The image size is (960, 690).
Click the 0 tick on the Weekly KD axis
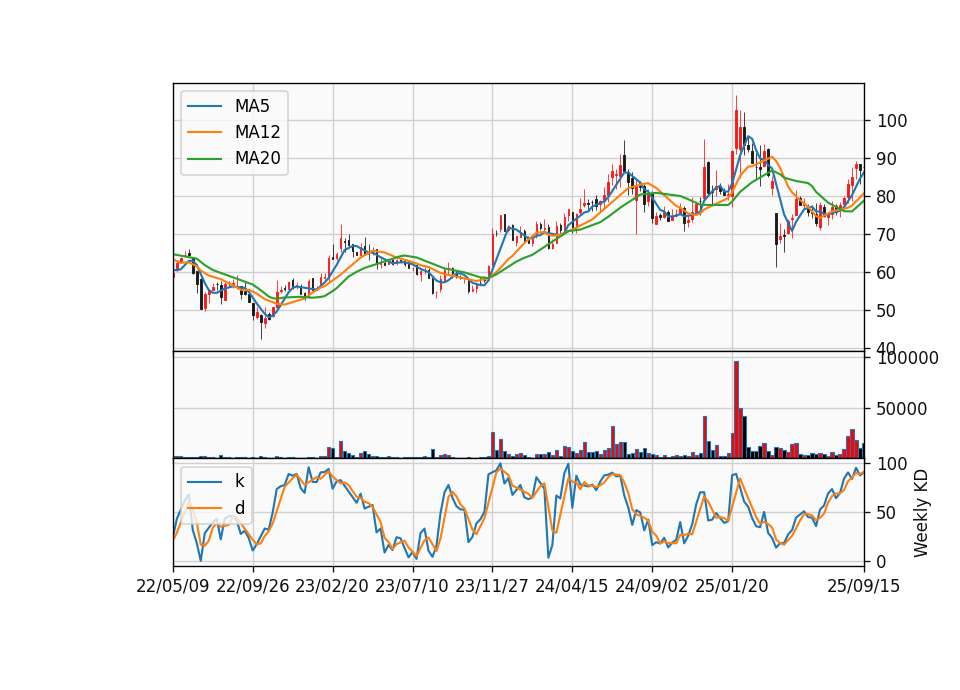click(882, 562)
